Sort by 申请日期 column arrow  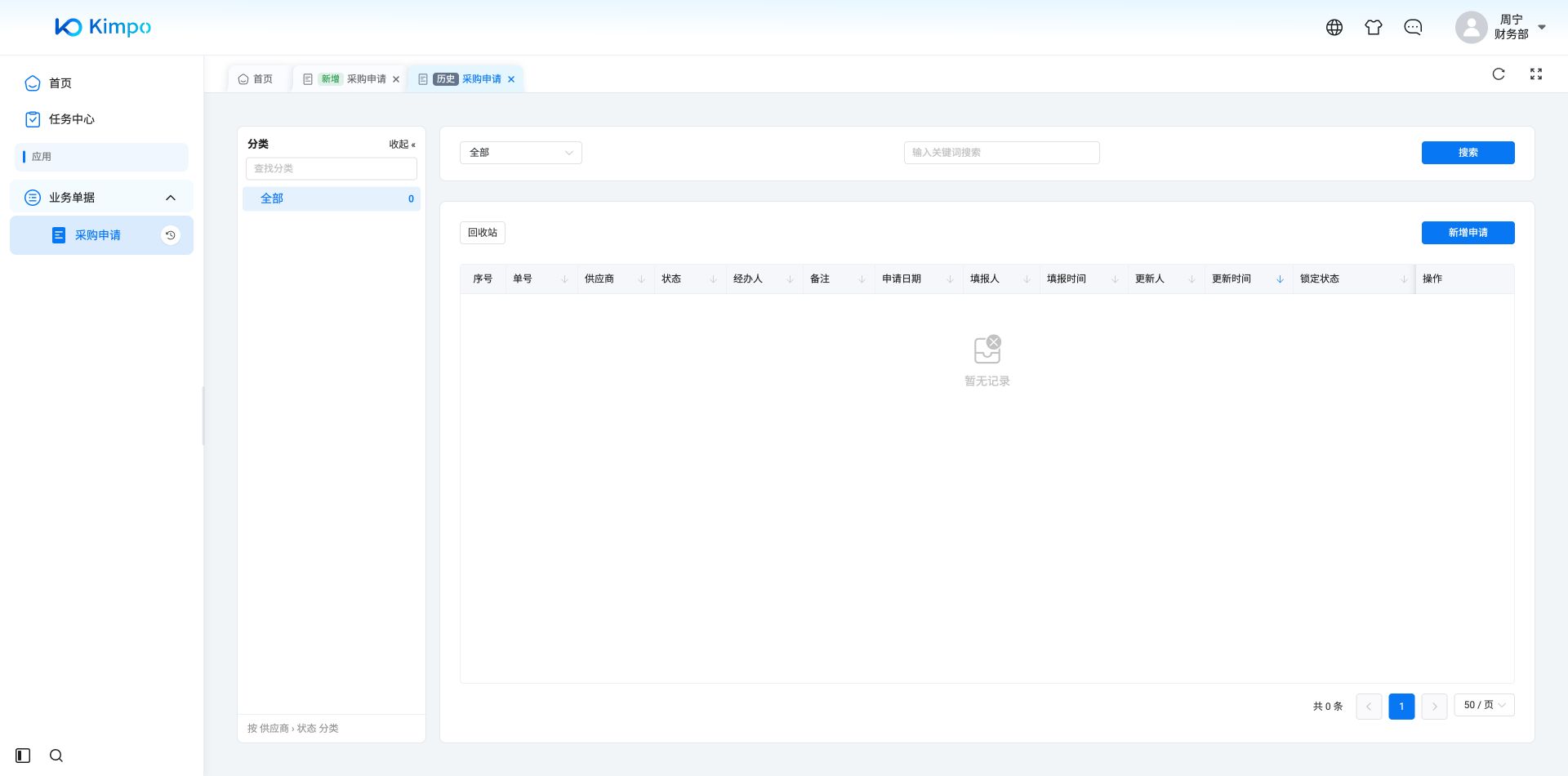[950, 279]
